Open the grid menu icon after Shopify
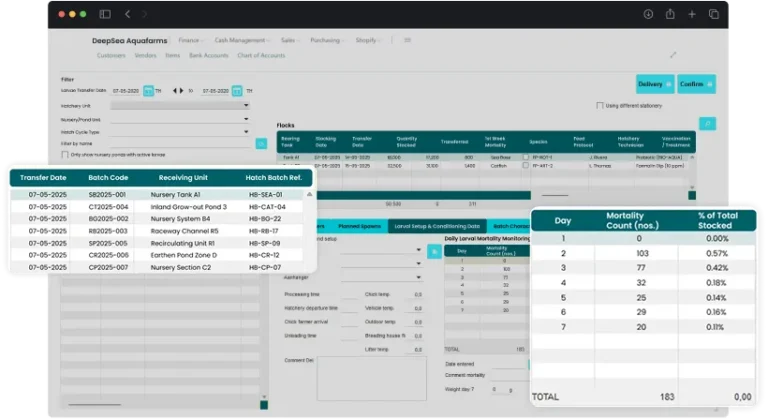The width and height of the screenshot is (768, 419). [407, 40]
